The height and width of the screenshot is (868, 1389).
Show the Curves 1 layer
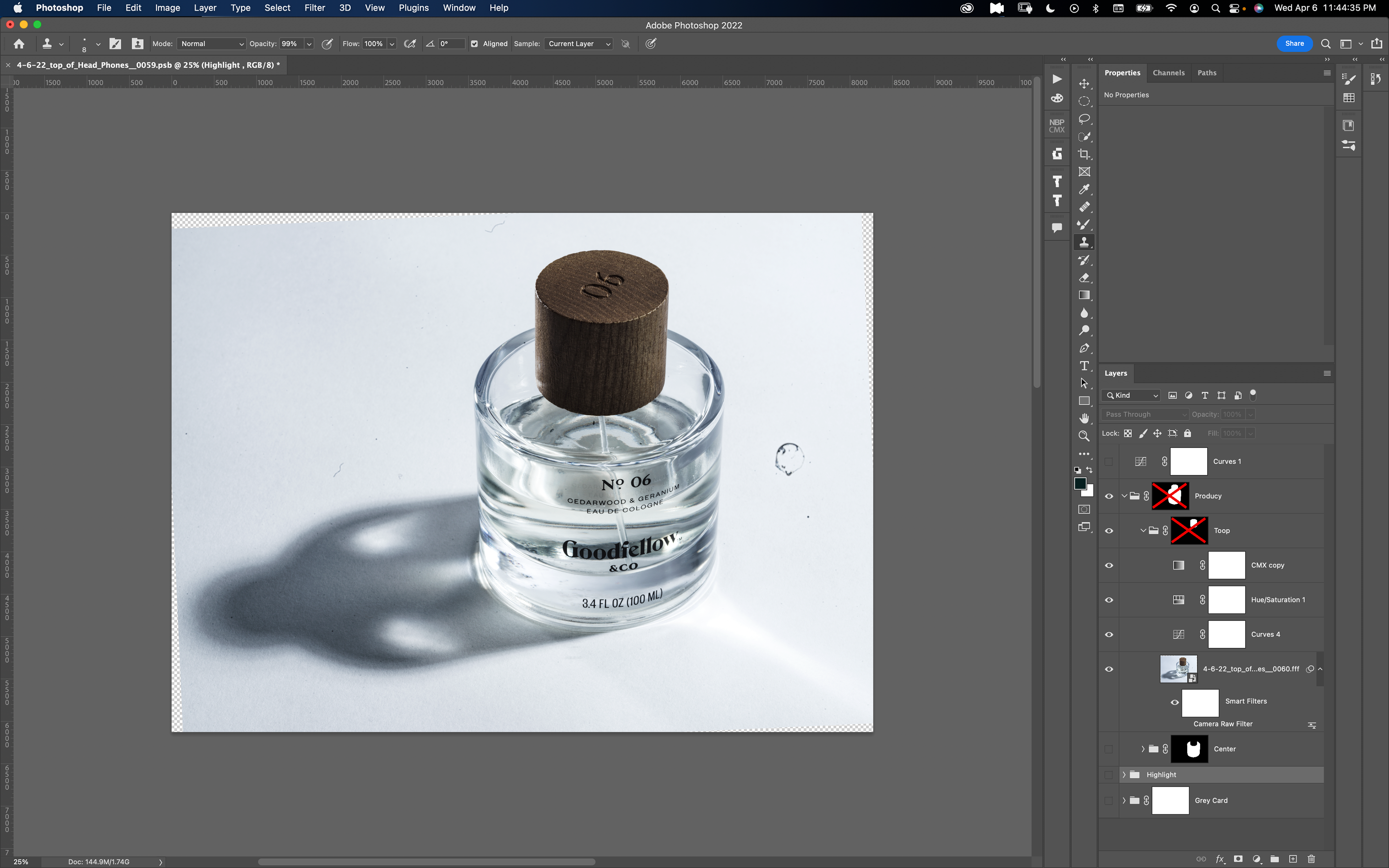pyautogui.click(x=1109, y=461)
